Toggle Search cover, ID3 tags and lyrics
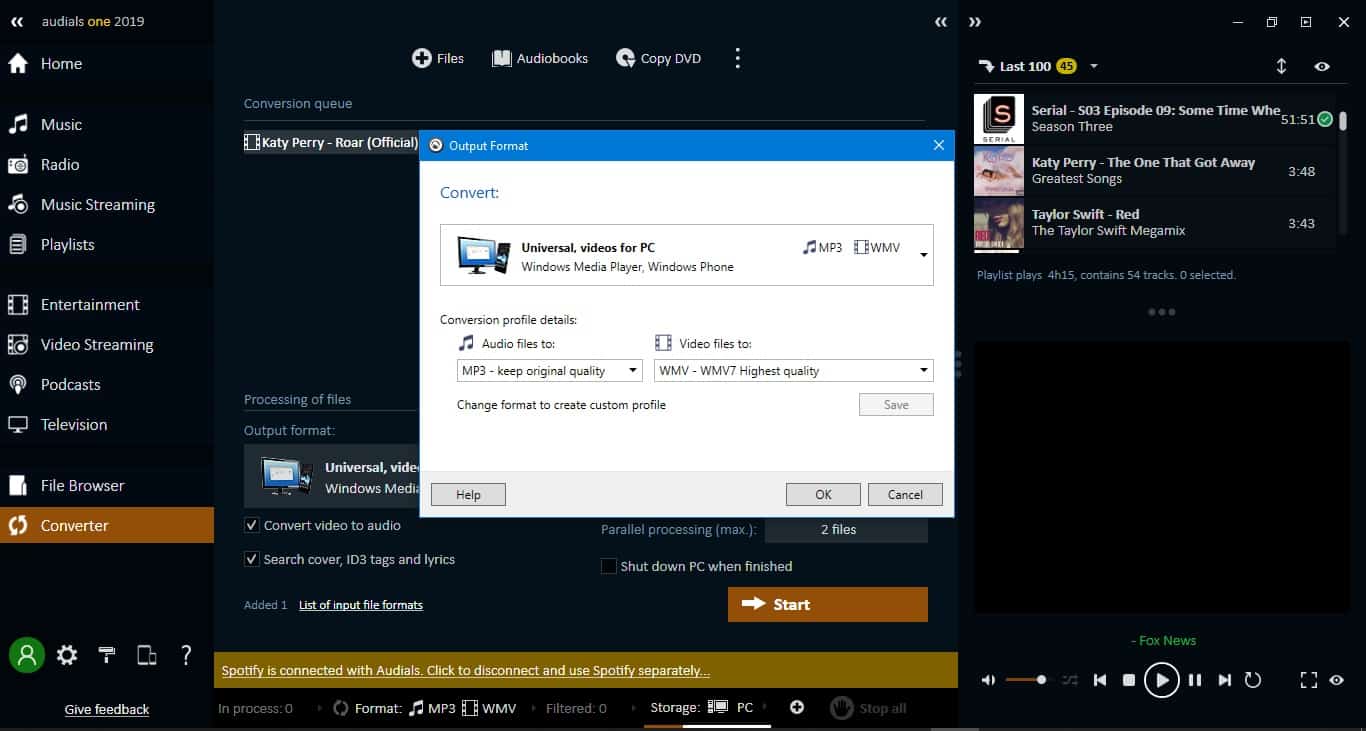 [252, 559]
